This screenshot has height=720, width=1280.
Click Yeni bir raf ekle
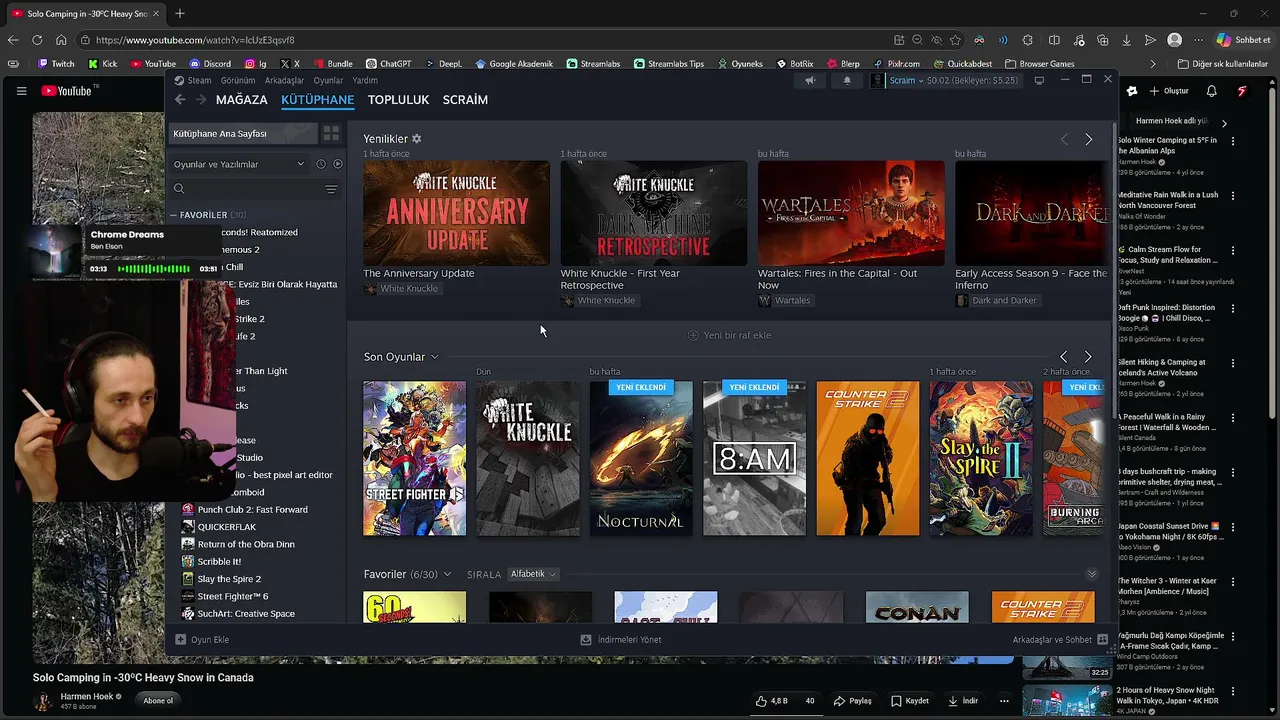730,335
